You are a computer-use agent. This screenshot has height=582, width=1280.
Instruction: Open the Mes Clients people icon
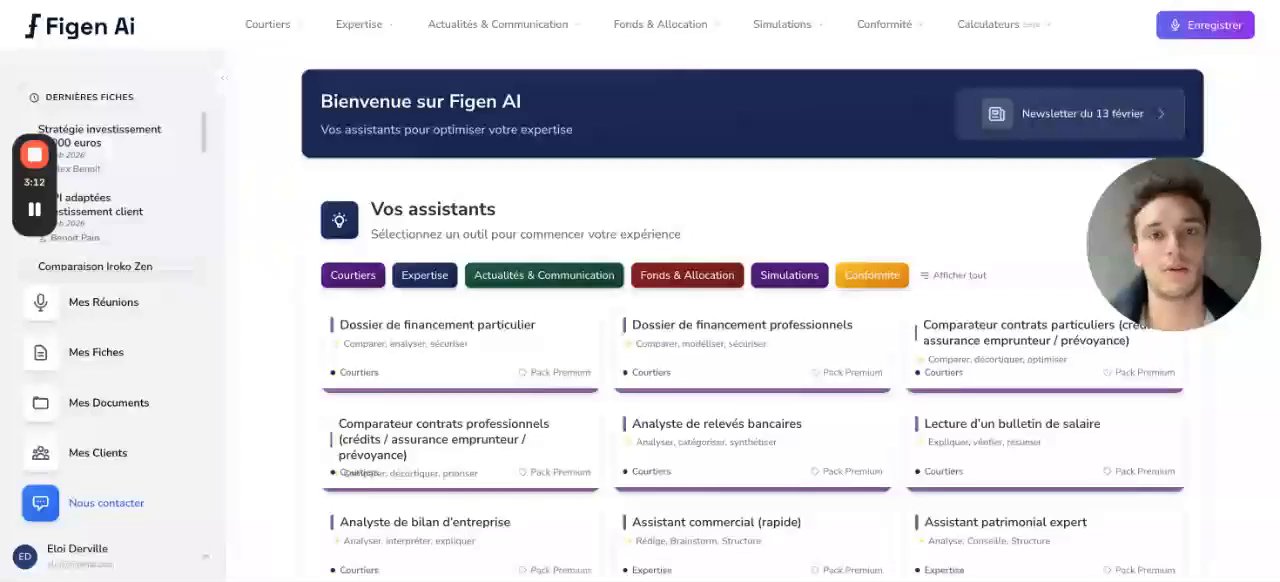pyautogui.click(x=41, y=453)
